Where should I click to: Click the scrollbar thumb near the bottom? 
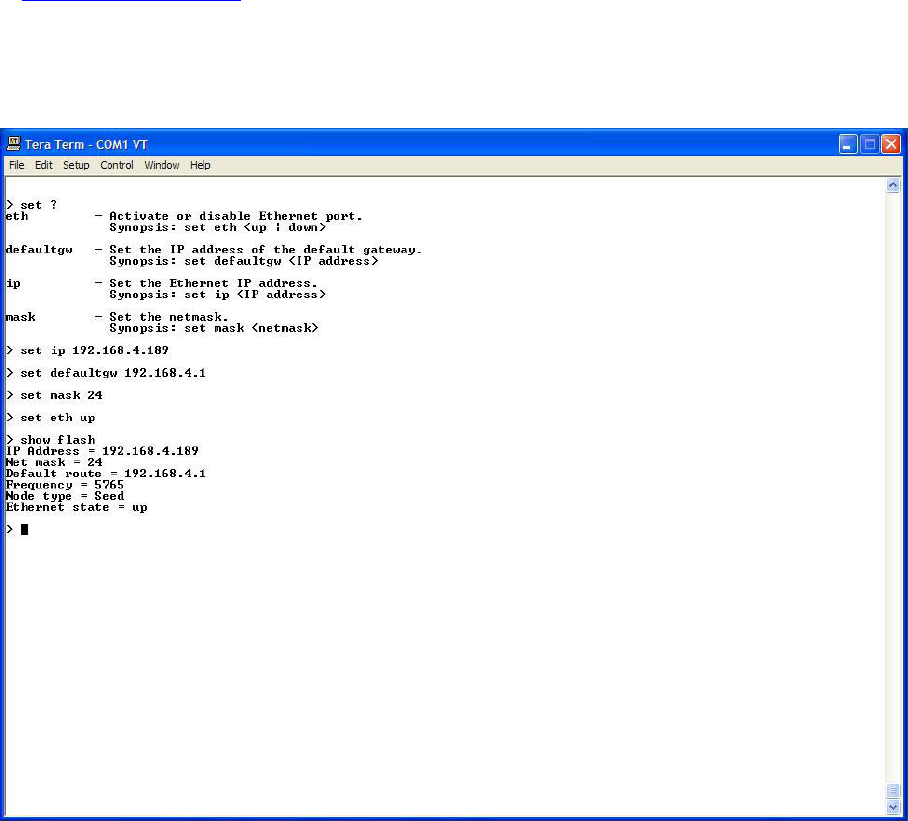click(893, 791)
